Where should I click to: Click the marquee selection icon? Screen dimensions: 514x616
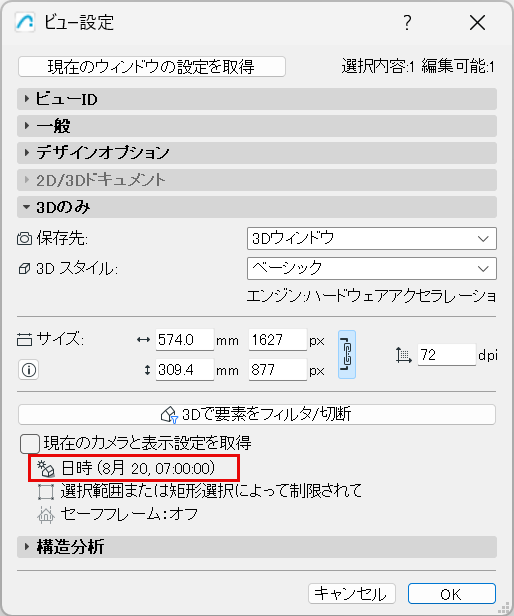pos(46,491)
